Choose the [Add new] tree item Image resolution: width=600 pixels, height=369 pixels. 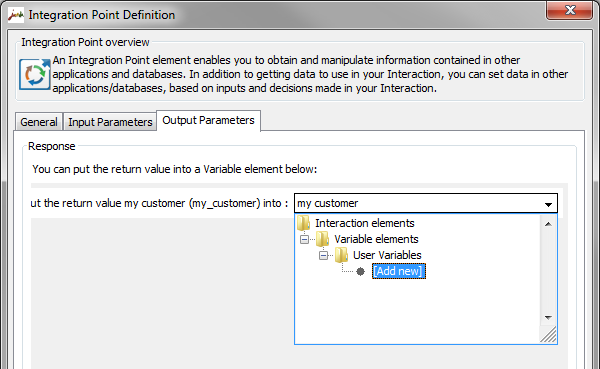click(399, 271)
